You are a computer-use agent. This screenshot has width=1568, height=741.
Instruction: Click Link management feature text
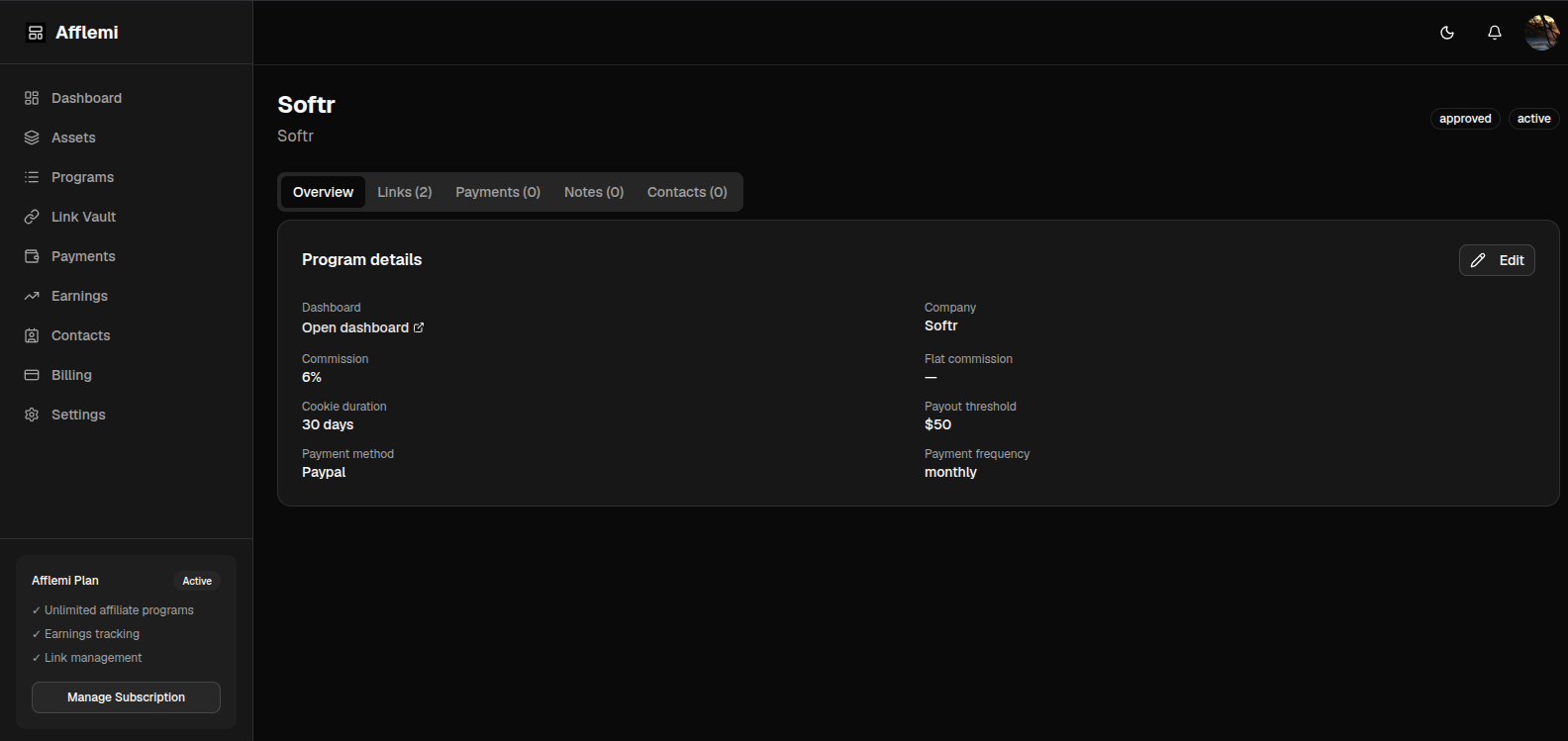pyautogui.click(x=93, y=658)
